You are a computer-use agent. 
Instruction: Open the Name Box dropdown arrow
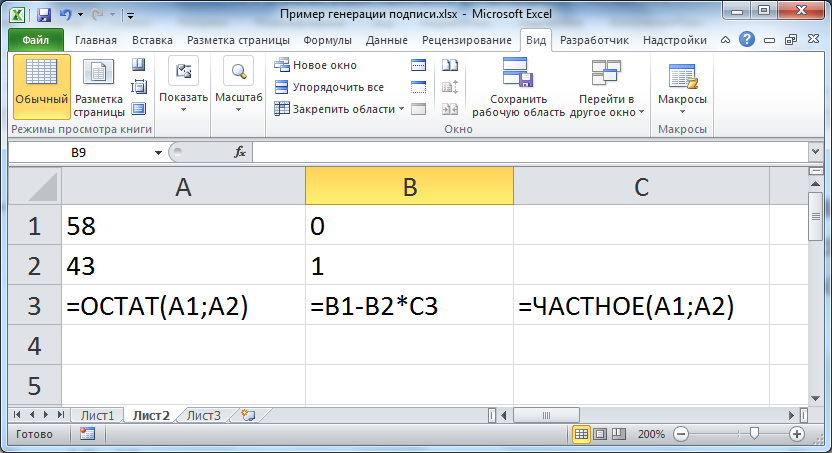158,153
